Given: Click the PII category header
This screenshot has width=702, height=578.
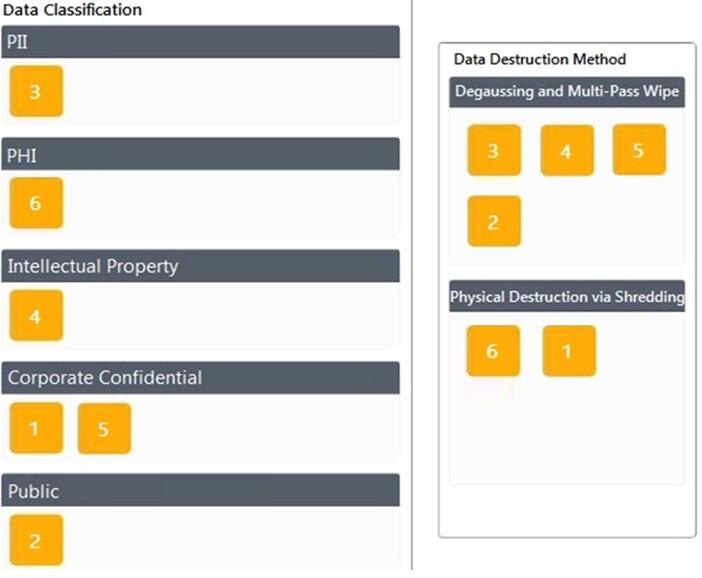Looking at the screenshot, I should point(201,42).
